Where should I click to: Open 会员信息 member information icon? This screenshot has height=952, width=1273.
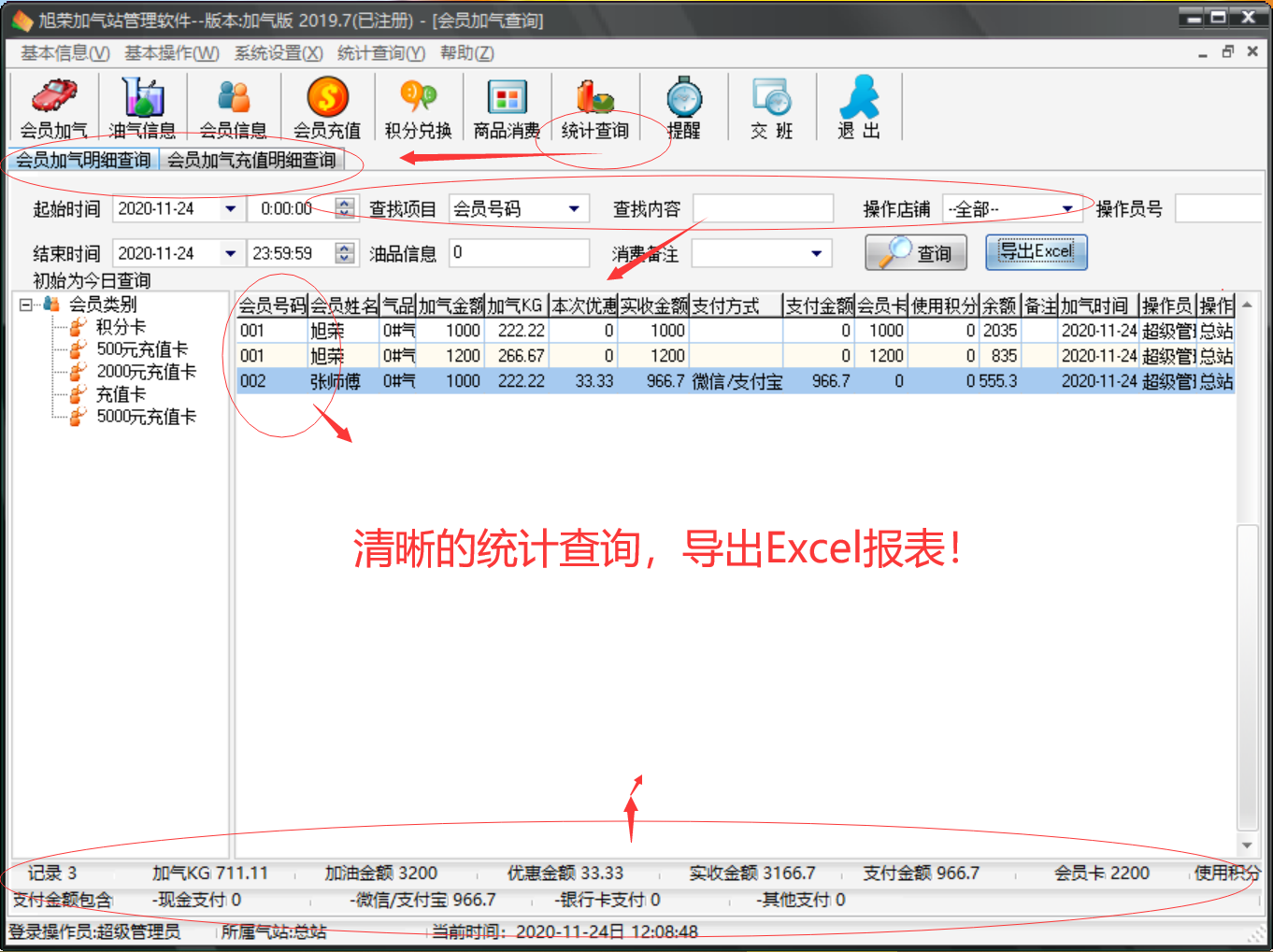click(x=233, y=106)
